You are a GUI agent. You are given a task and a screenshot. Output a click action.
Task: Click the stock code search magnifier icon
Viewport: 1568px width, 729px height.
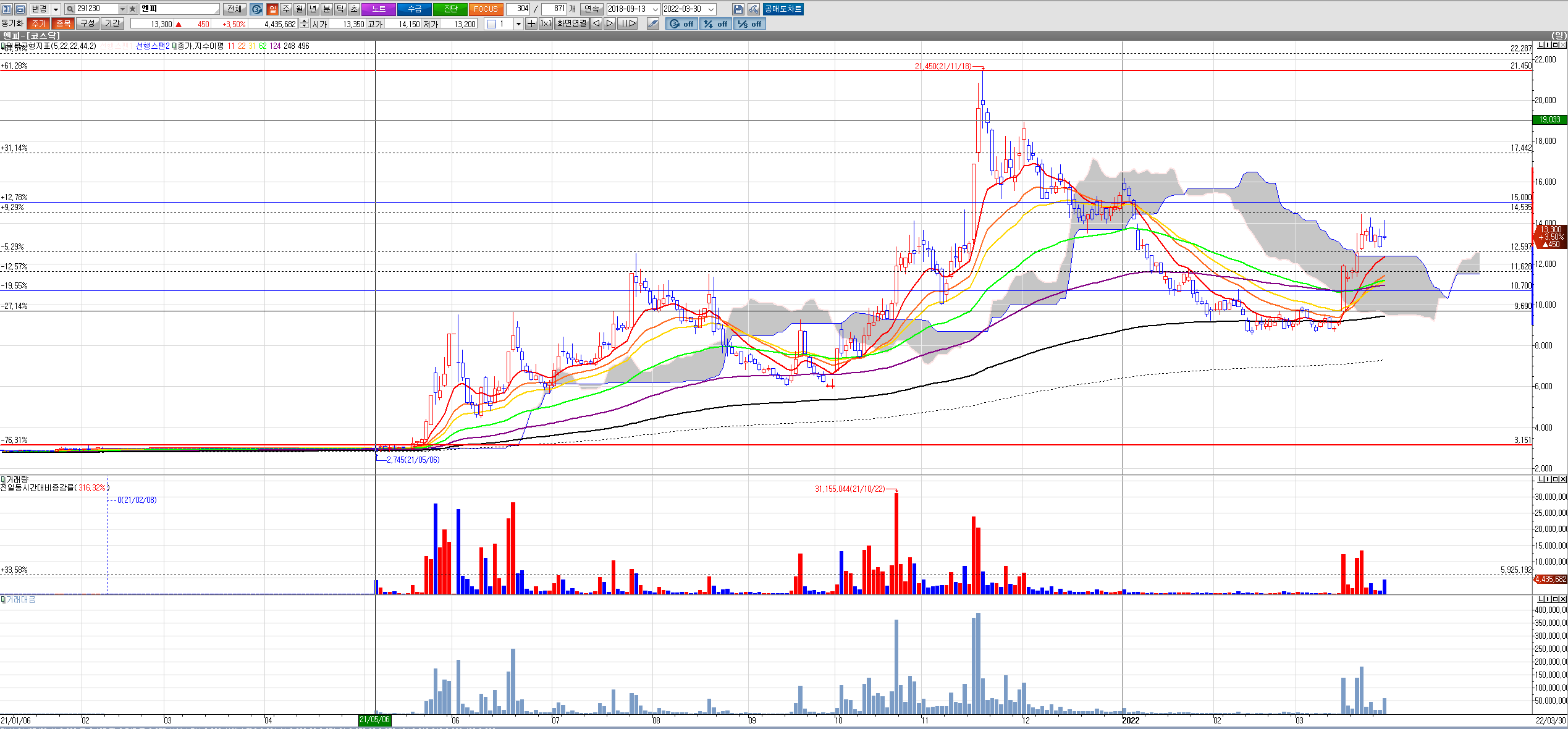click(x=70, y=9)
